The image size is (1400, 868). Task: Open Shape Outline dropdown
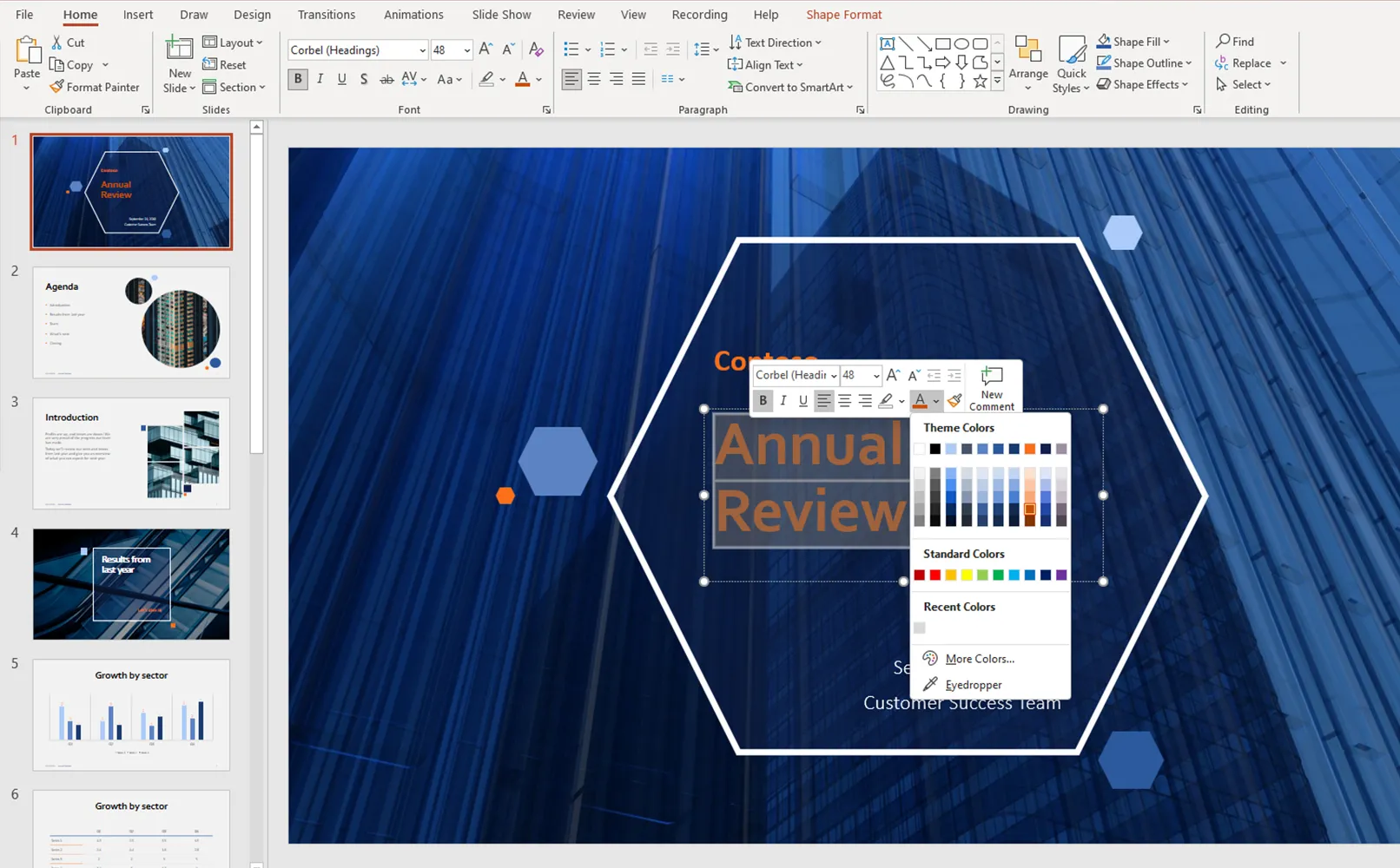tap(1143, 62)
